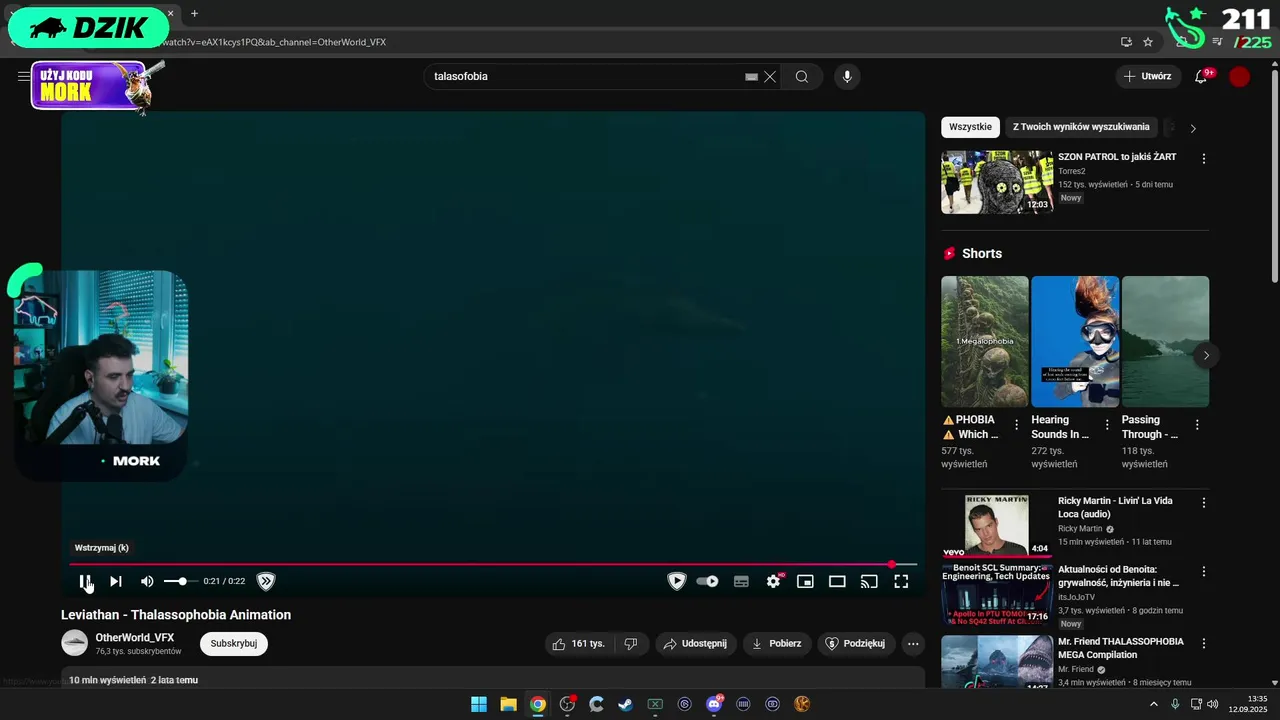The height and width of the screenshot is (720, 1280).
Task: Enable miniplayer mode
Action: (805, 581)
